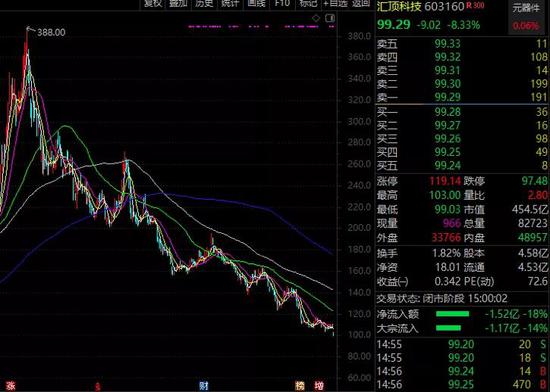This screenshot has height=392, width=550.
Task: Click the 380.0 price axis label
Action: pyautogui.click(x=359, y=36)
